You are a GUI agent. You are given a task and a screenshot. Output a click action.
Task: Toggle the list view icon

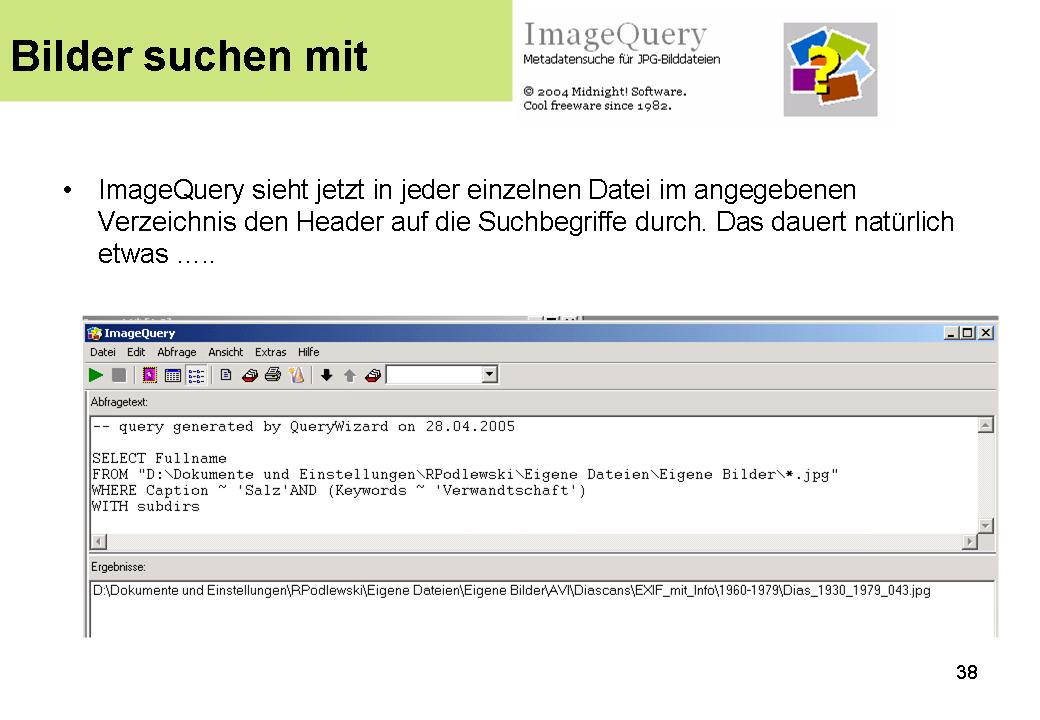[195, 375]
